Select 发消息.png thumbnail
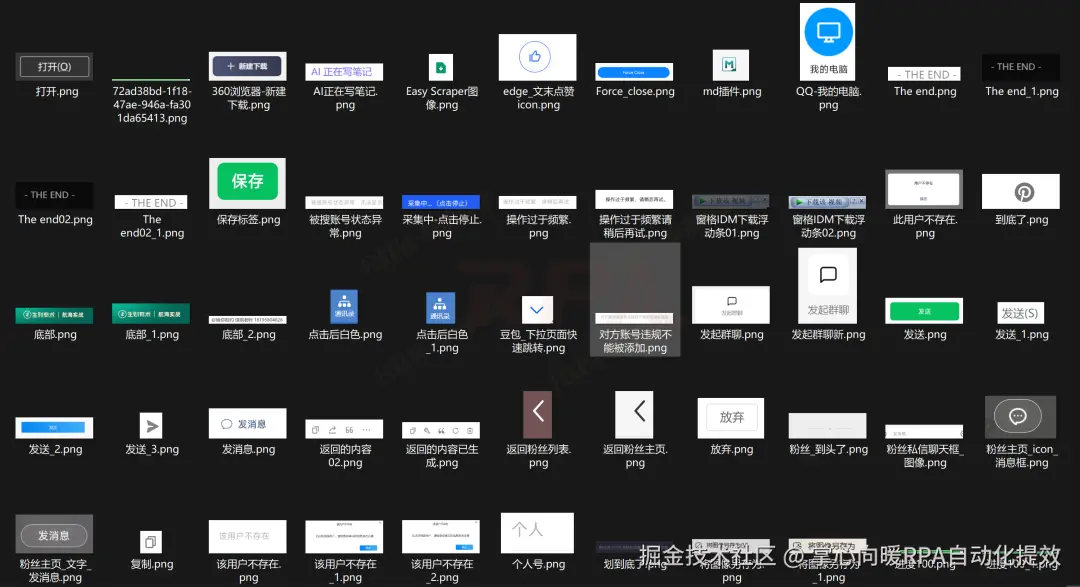1080x587 pixels. (x=247, y=423)
